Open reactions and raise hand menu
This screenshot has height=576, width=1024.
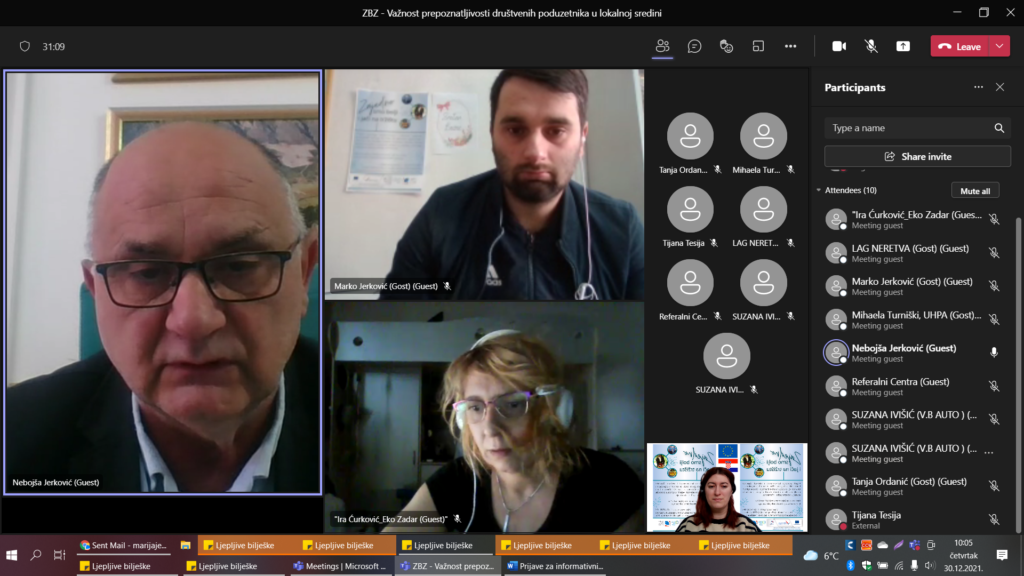coord(727,46)
